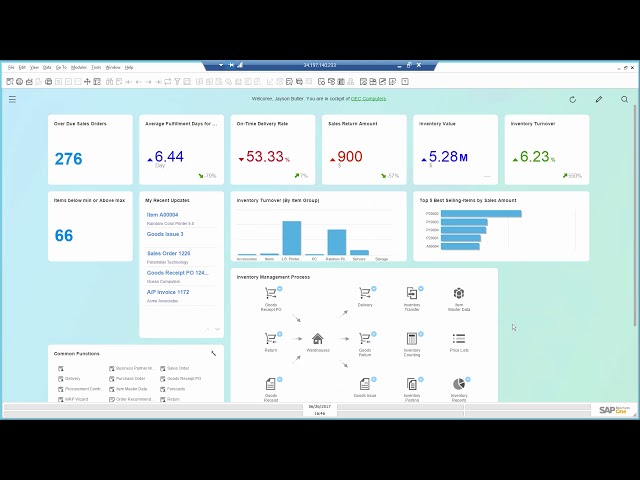
Task: Open the View menu
Action: coord(34,67)
